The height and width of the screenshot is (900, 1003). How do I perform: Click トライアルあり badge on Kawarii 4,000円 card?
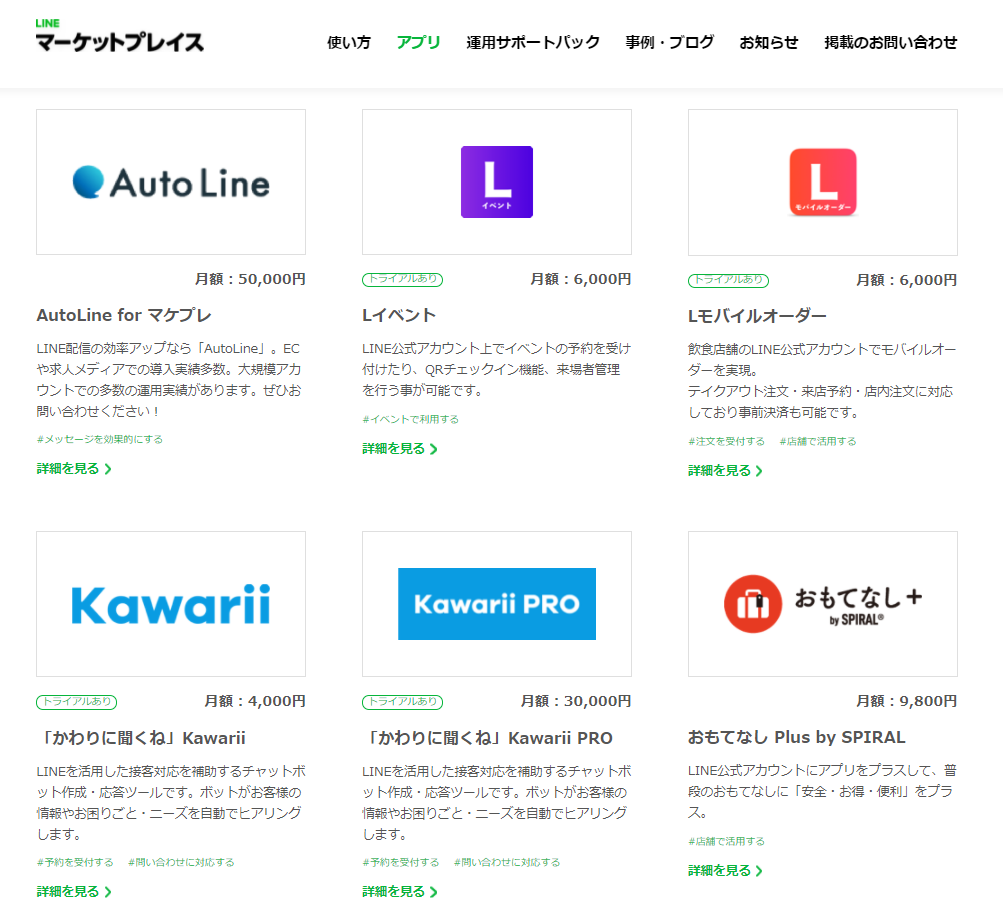coord(77,702)
